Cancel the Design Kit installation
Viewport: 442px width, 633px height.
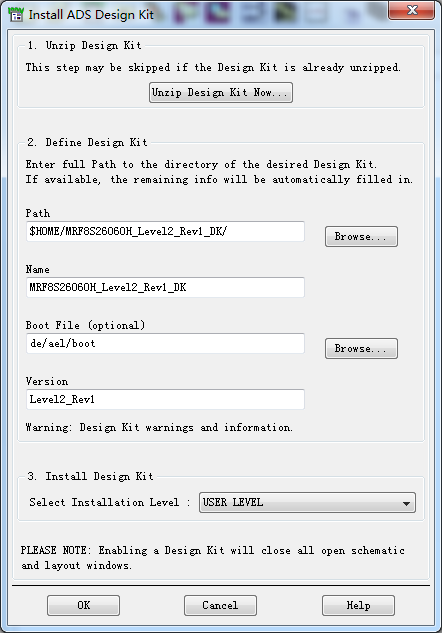(220, 605)
